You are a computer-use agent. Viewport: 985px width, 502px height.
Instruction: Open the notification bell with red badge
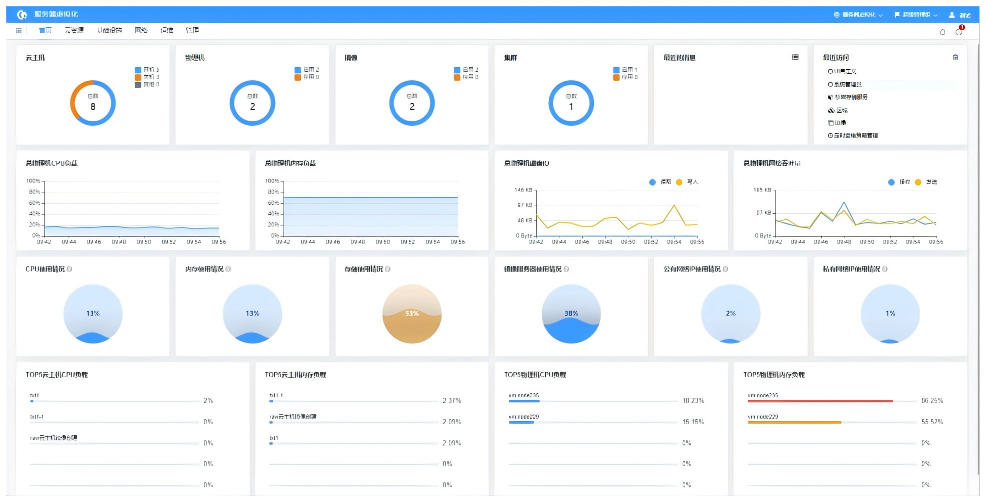(x=959, y=31)
